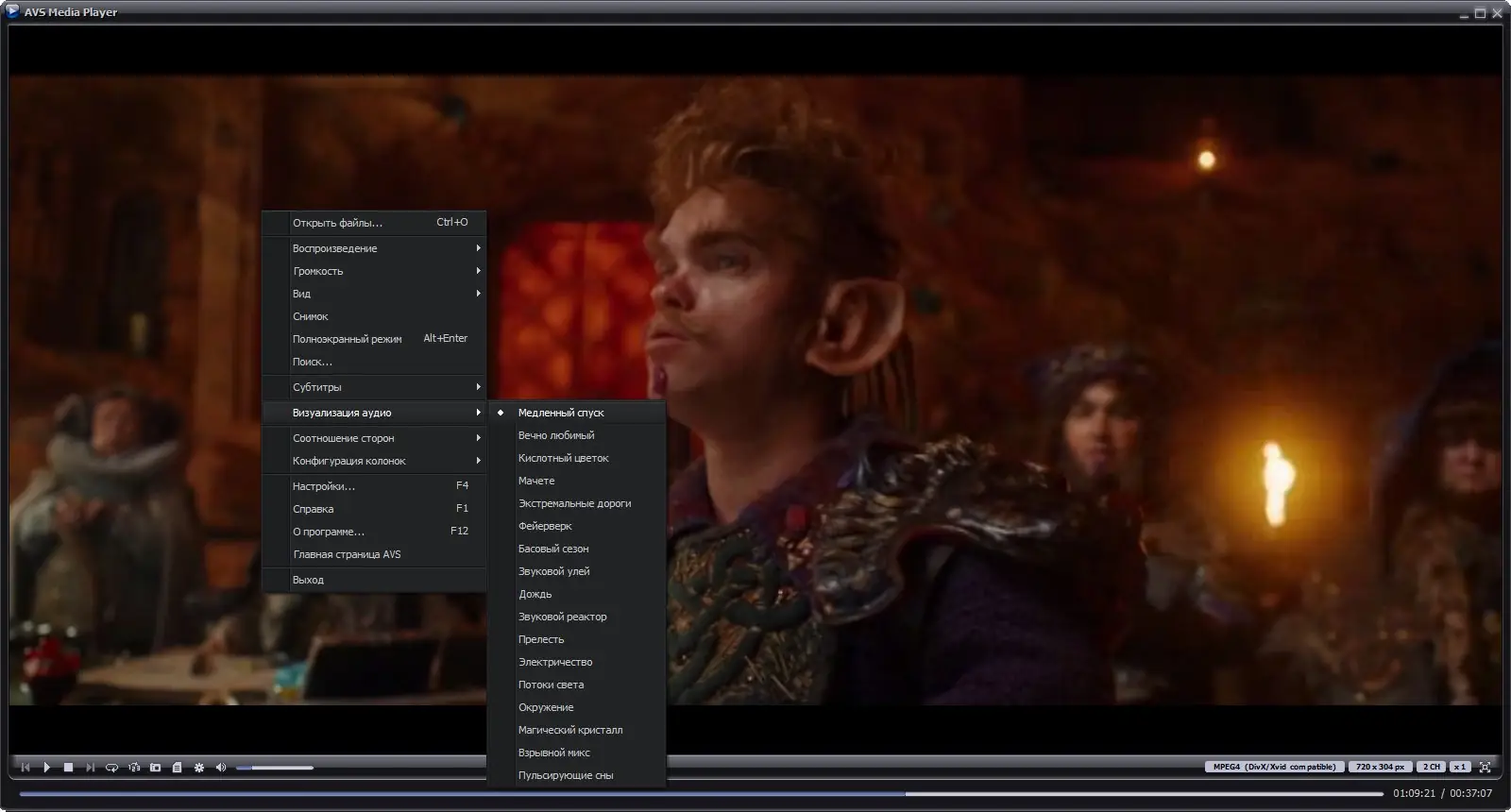Stop the video playback

[69, 768]
